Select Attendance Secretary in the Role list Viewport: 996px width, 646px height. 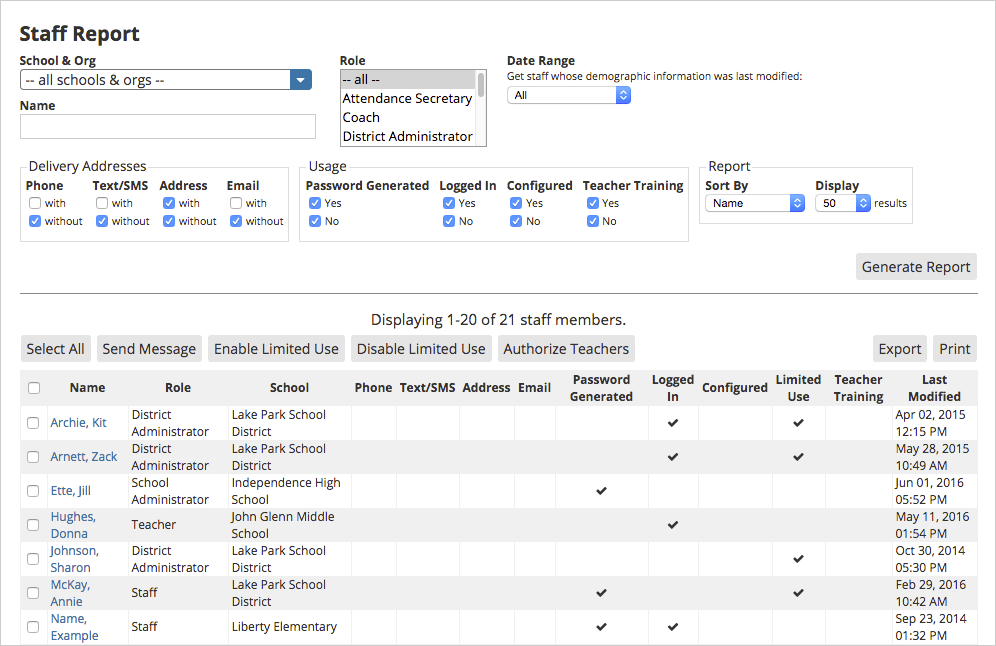click(406, 98)
